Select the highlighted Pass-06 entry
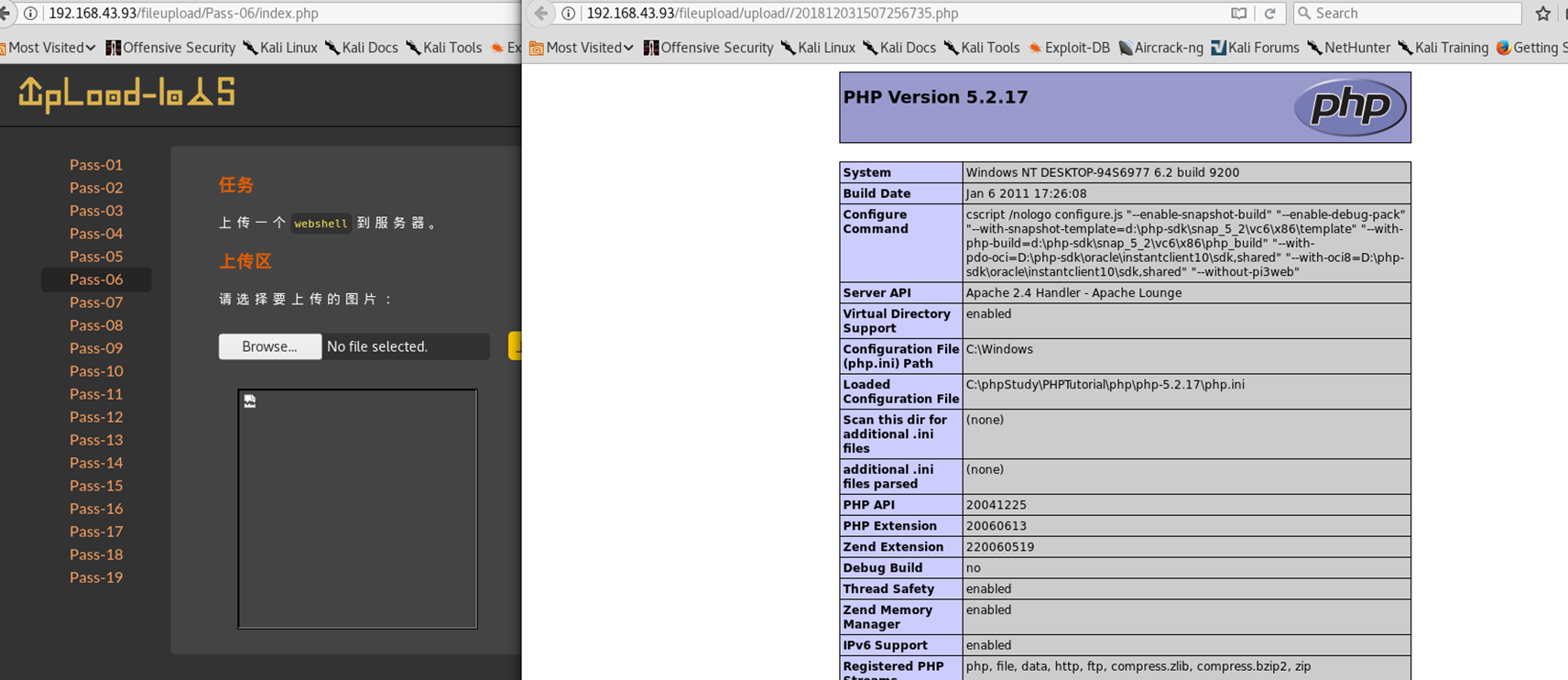The width and height of the screenshot is (1568, 680). [96, 280]
